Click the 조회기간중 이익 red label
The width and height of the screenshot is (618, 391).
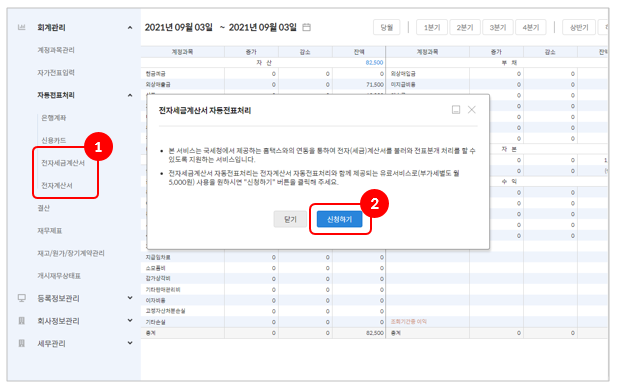[409, 322]
